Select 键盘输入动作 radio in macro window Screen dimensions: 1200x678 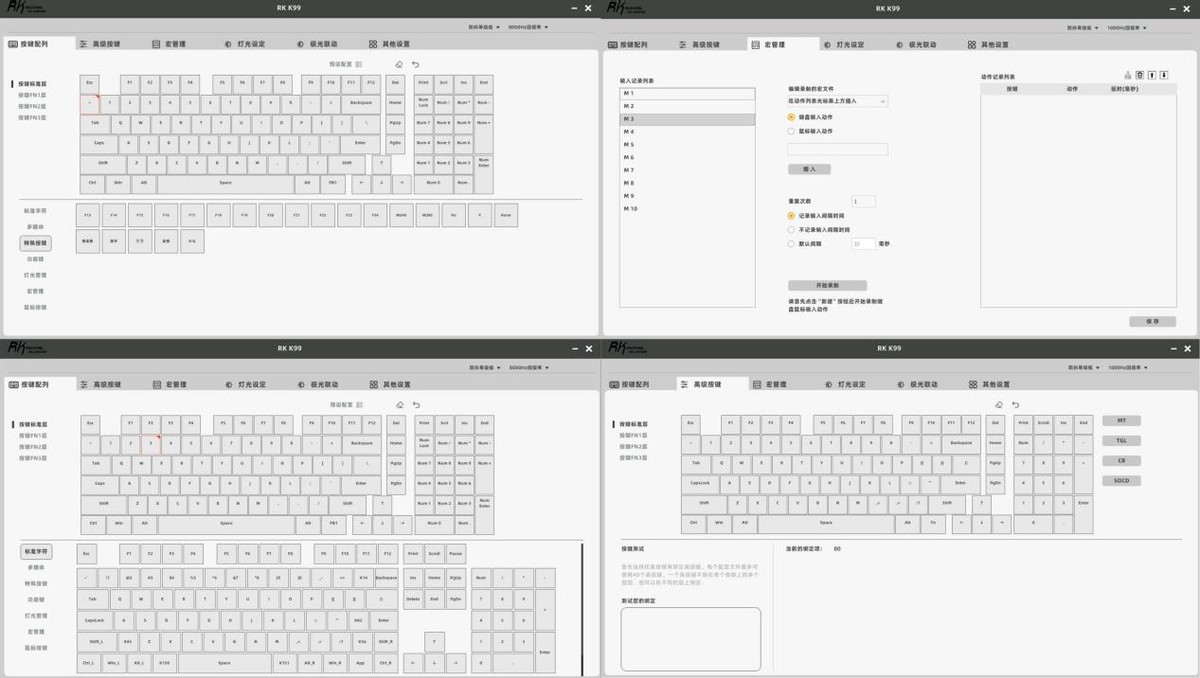pyautogui.click(x=791, y=117)
